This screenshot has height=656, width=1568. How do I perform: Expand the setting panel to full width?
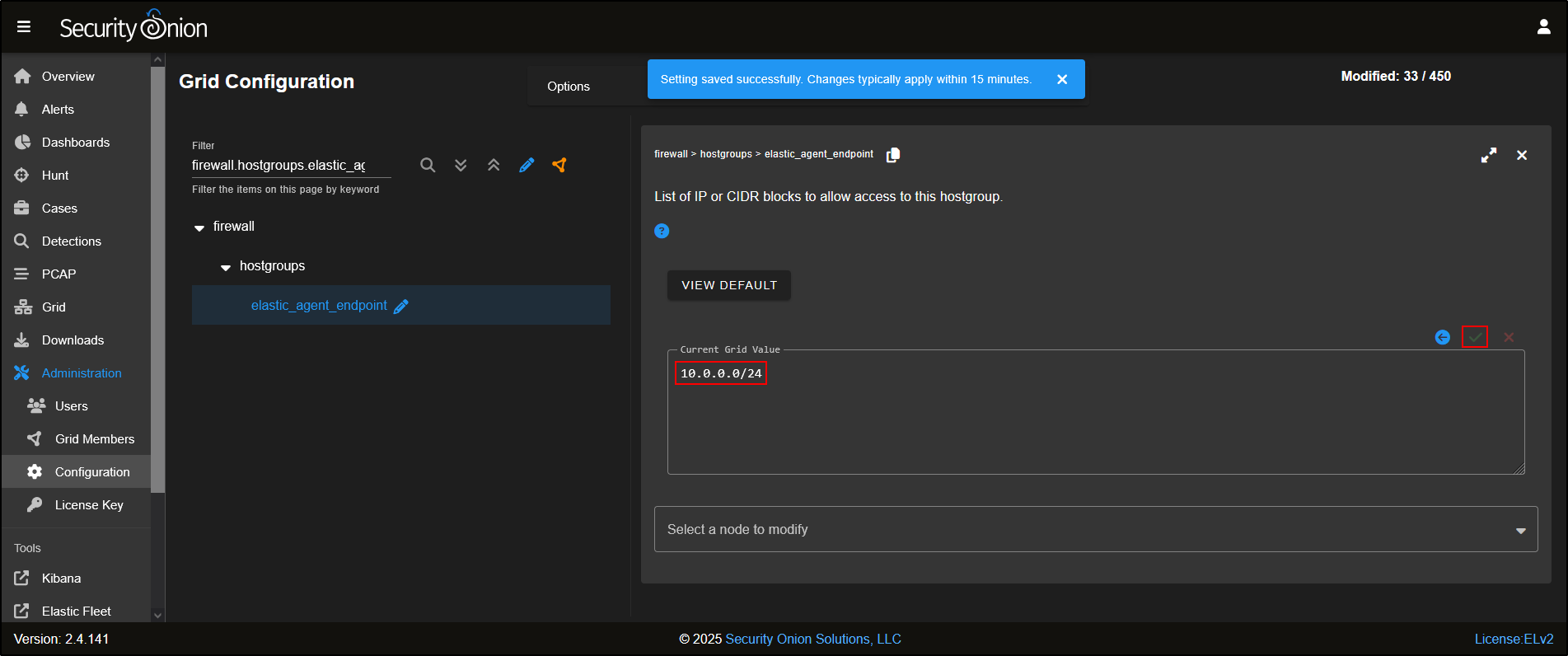(x=1489, y=155)
